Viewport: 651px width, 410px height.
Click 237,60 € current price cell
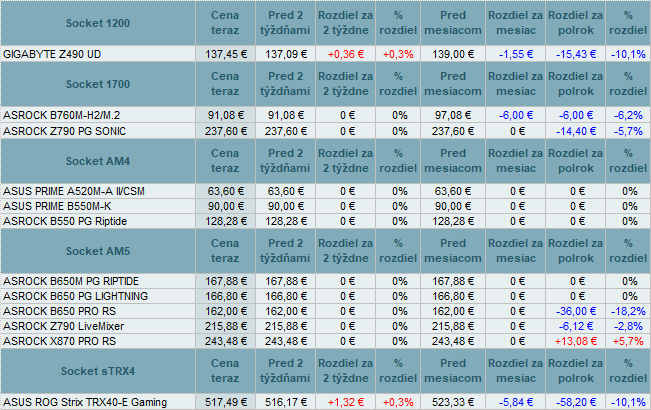225,131
